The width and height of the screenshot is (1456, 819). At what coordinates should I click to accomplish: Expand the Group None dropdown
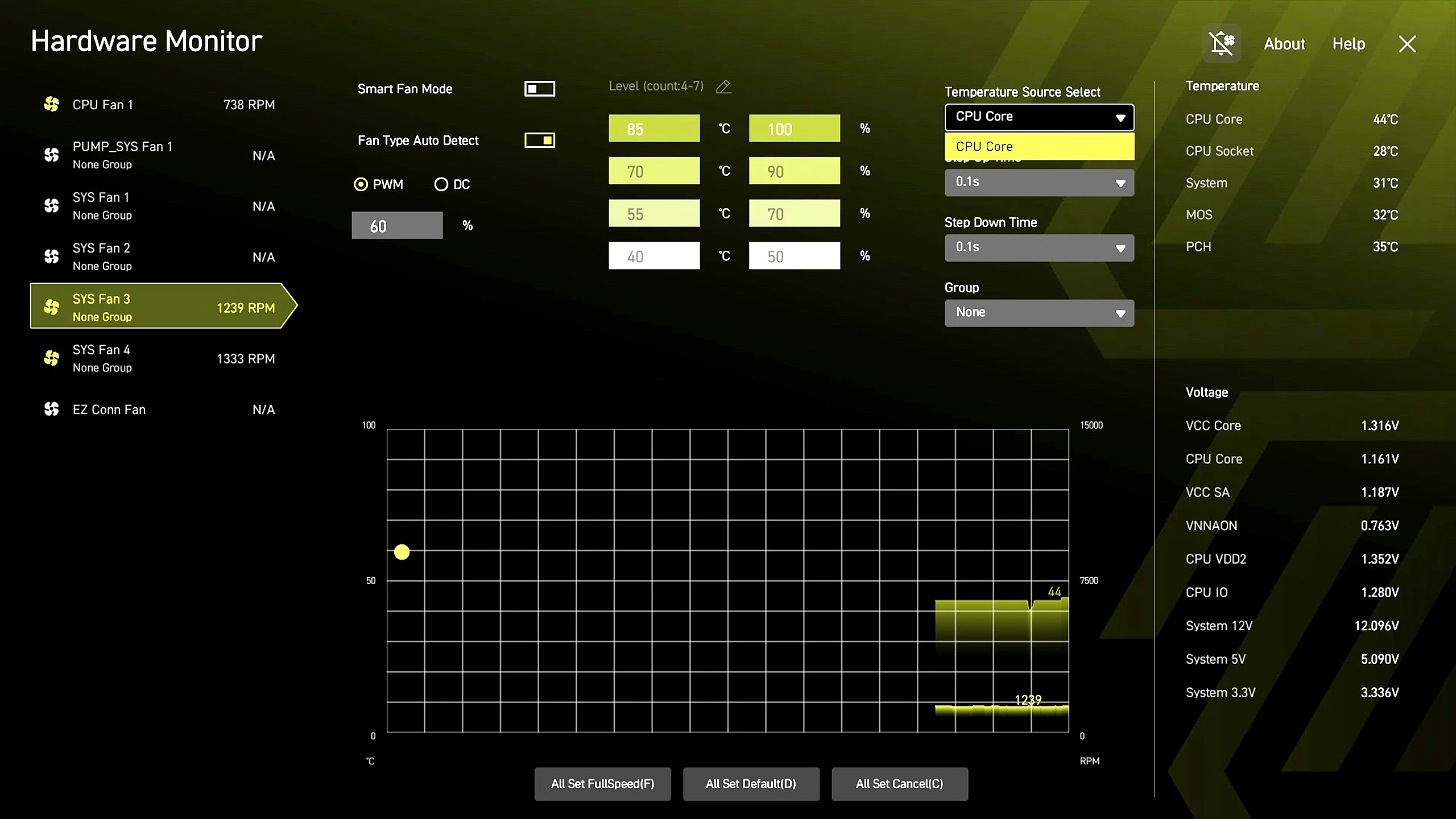[x=1039, y=313]
